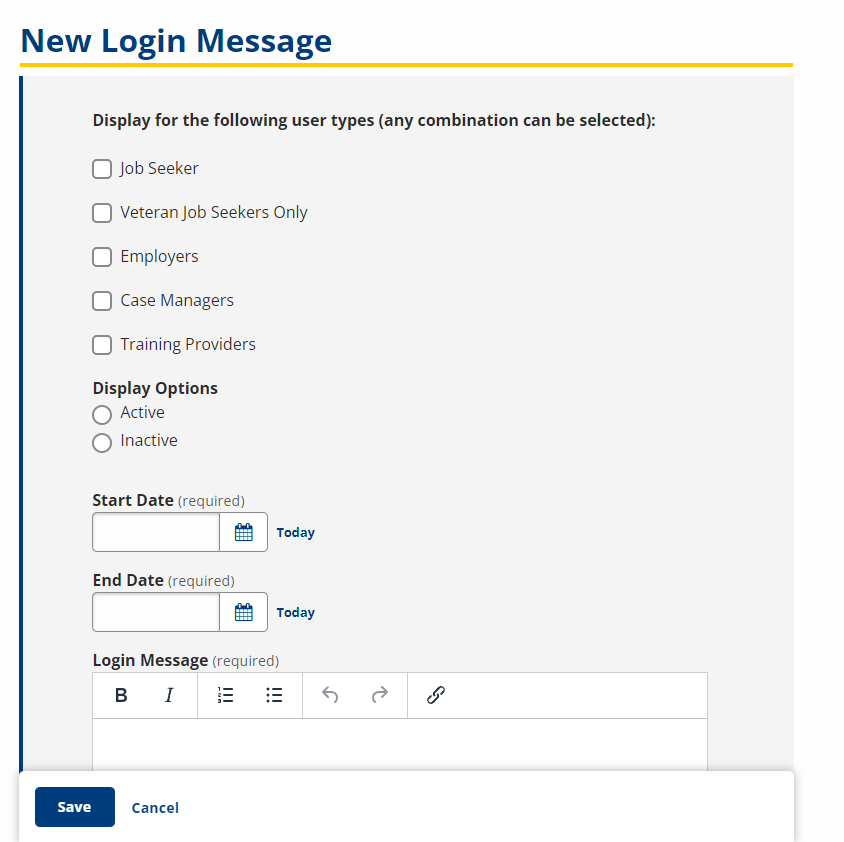Insert a bulleted list
Screen dimensions: 844x842
[274, 695]
